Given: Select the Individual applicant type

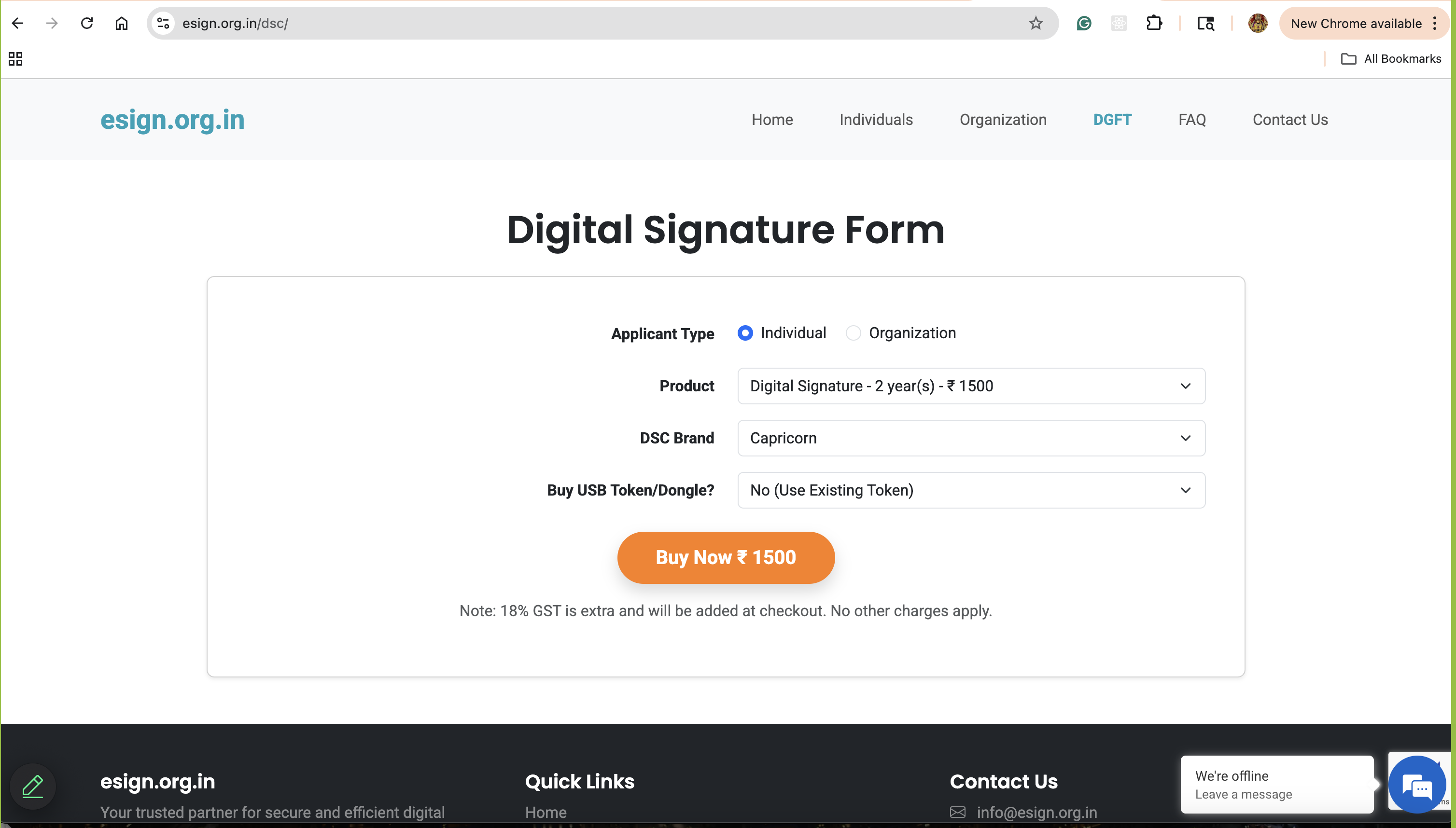Looking at the screenshot, I should (745, 333).
